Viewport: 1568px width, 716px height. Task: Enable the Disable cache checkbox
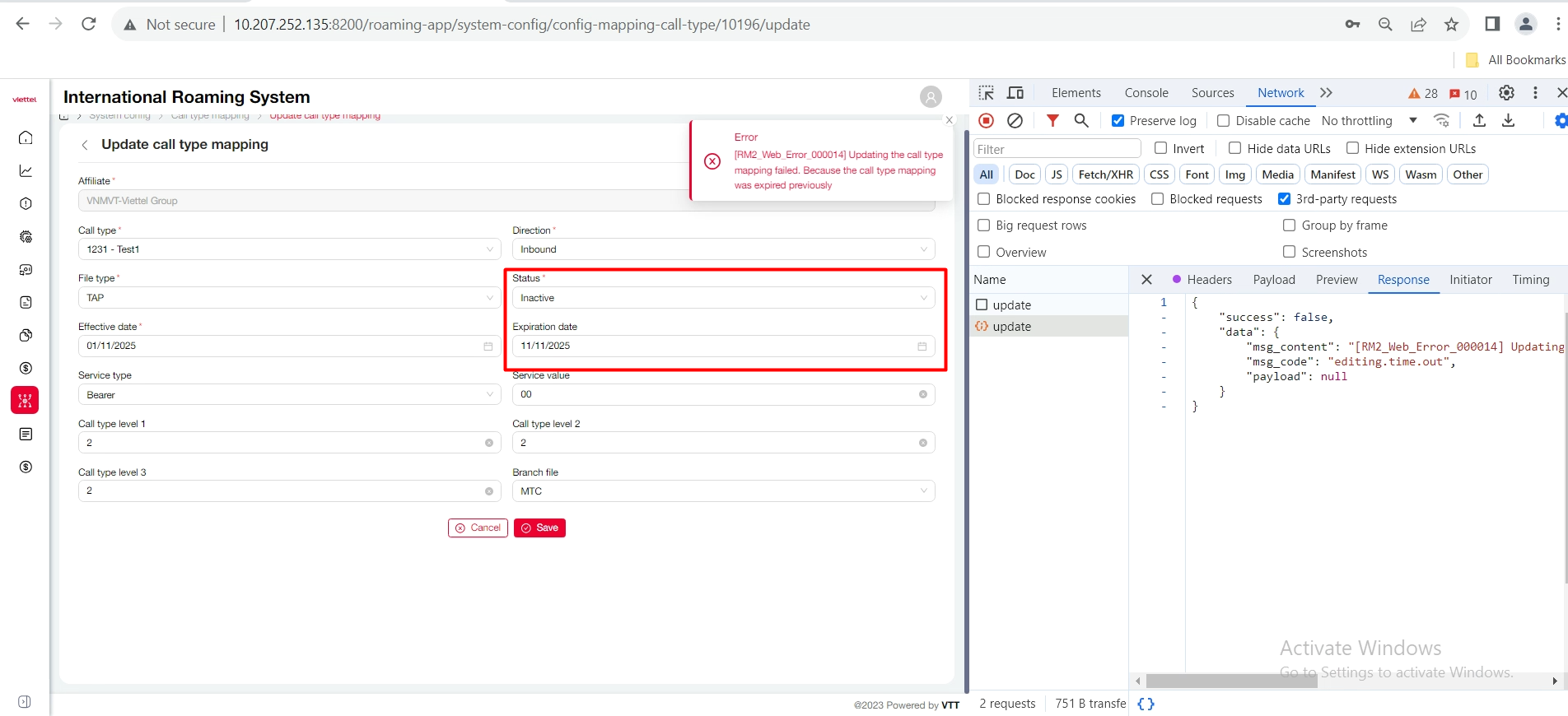tap(1223, 121)
